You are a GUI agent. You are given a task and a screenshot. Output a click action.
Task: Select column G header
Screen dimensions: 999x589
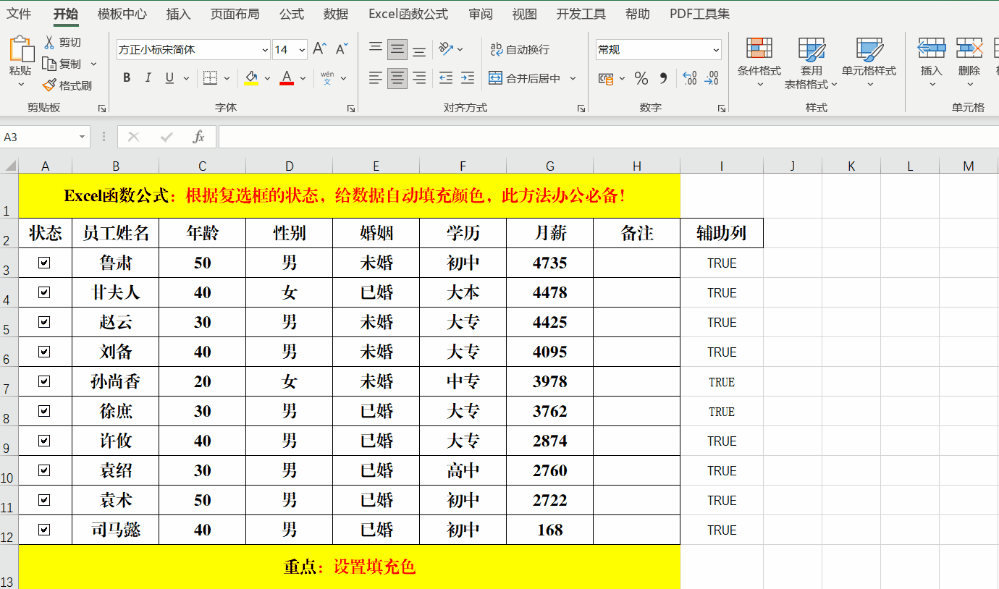550,166
